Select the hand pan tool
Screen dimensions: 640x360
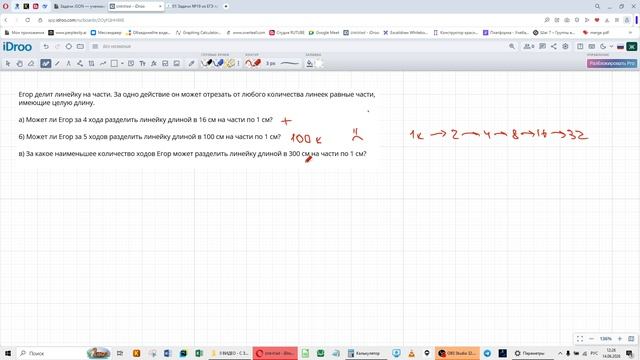tap(20, 63)
